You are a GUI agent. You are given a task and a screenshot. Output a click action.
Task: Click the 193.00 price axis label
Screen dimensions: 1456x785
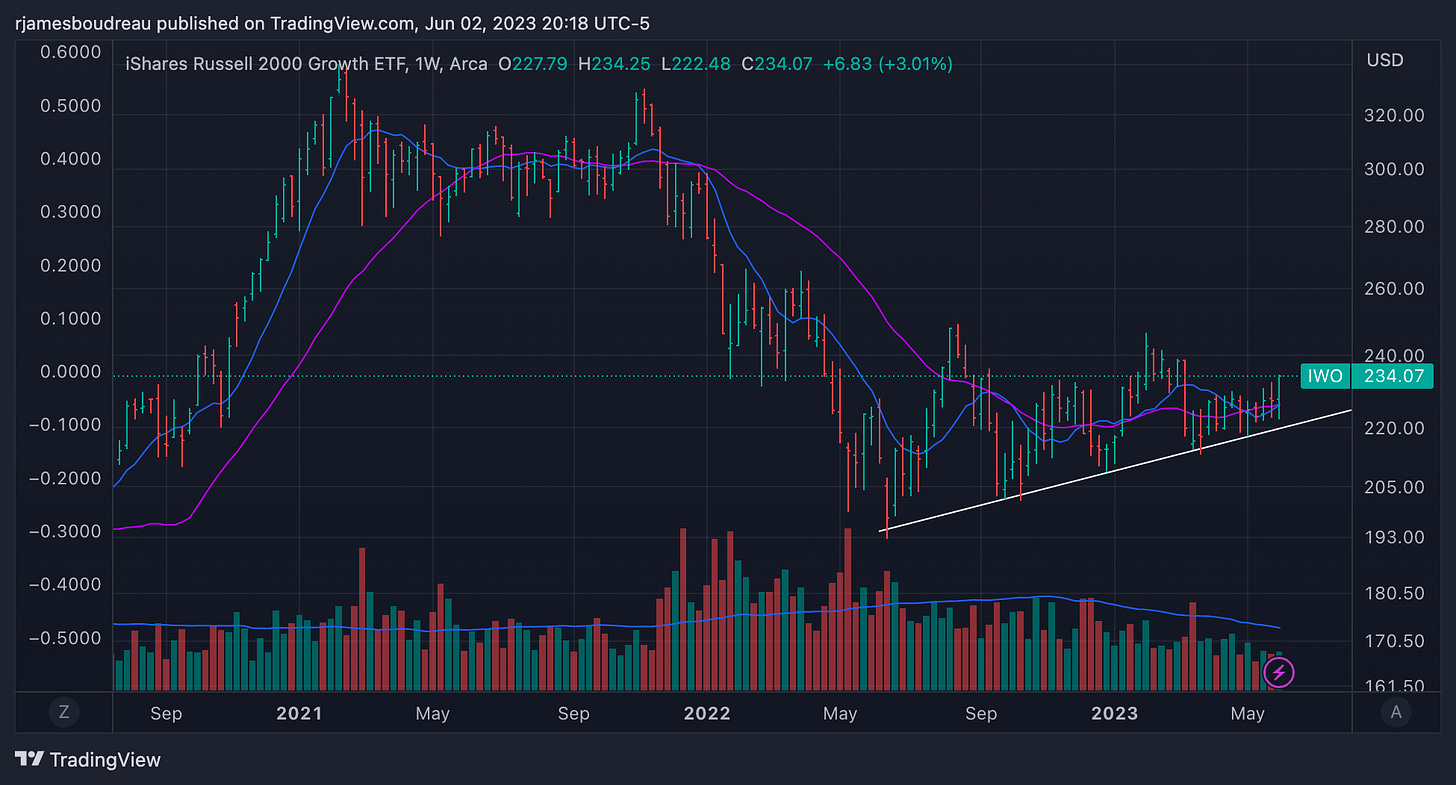coord(1395,538)
